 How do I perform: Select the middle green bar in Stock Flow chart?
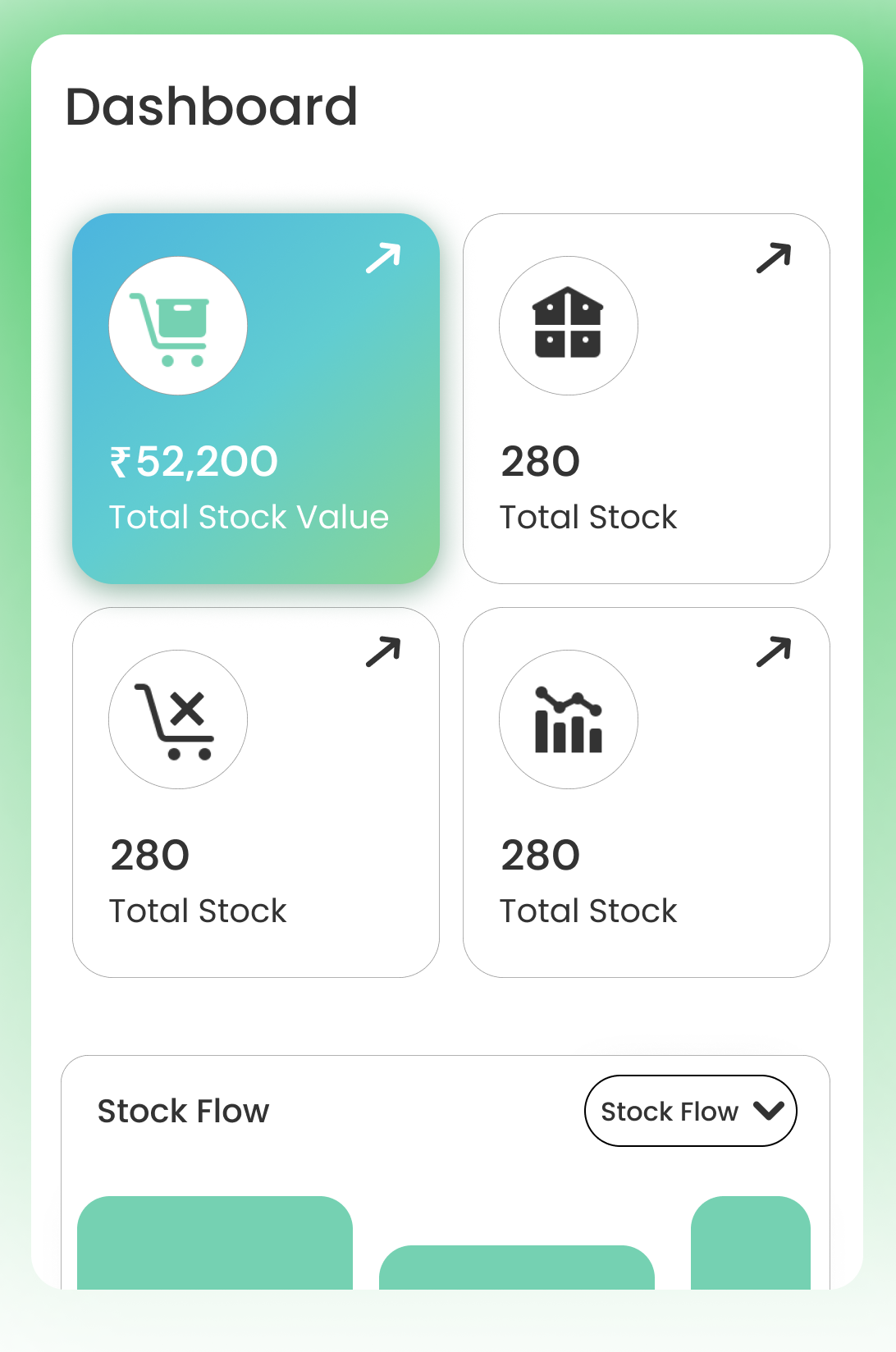pyautogui.click(x=517, y=1267)
